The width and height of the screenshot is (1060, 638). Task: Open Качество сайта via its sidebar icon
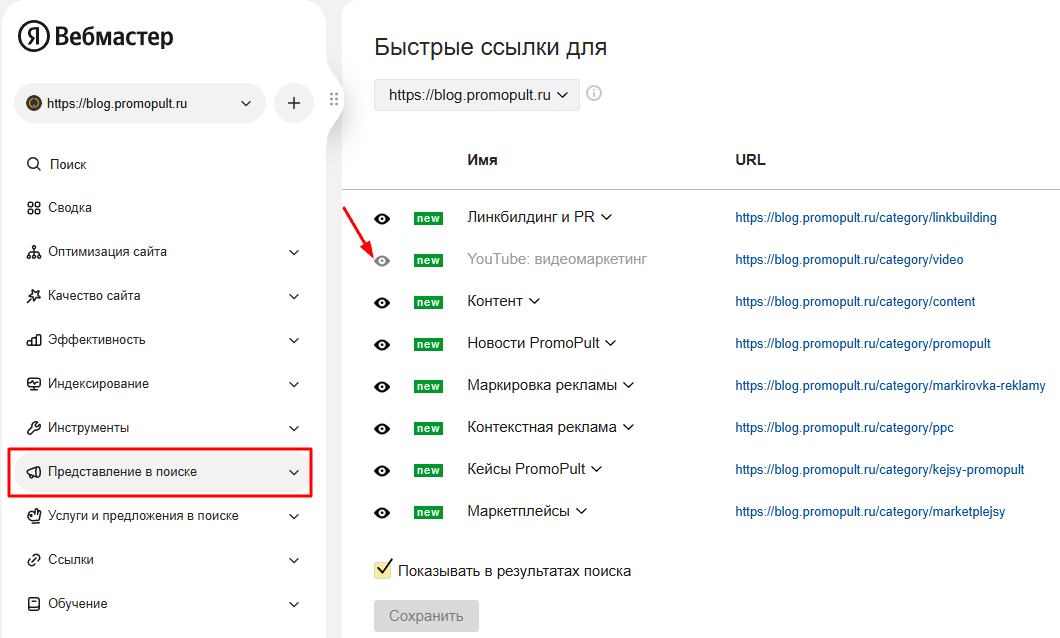(33, 296)
